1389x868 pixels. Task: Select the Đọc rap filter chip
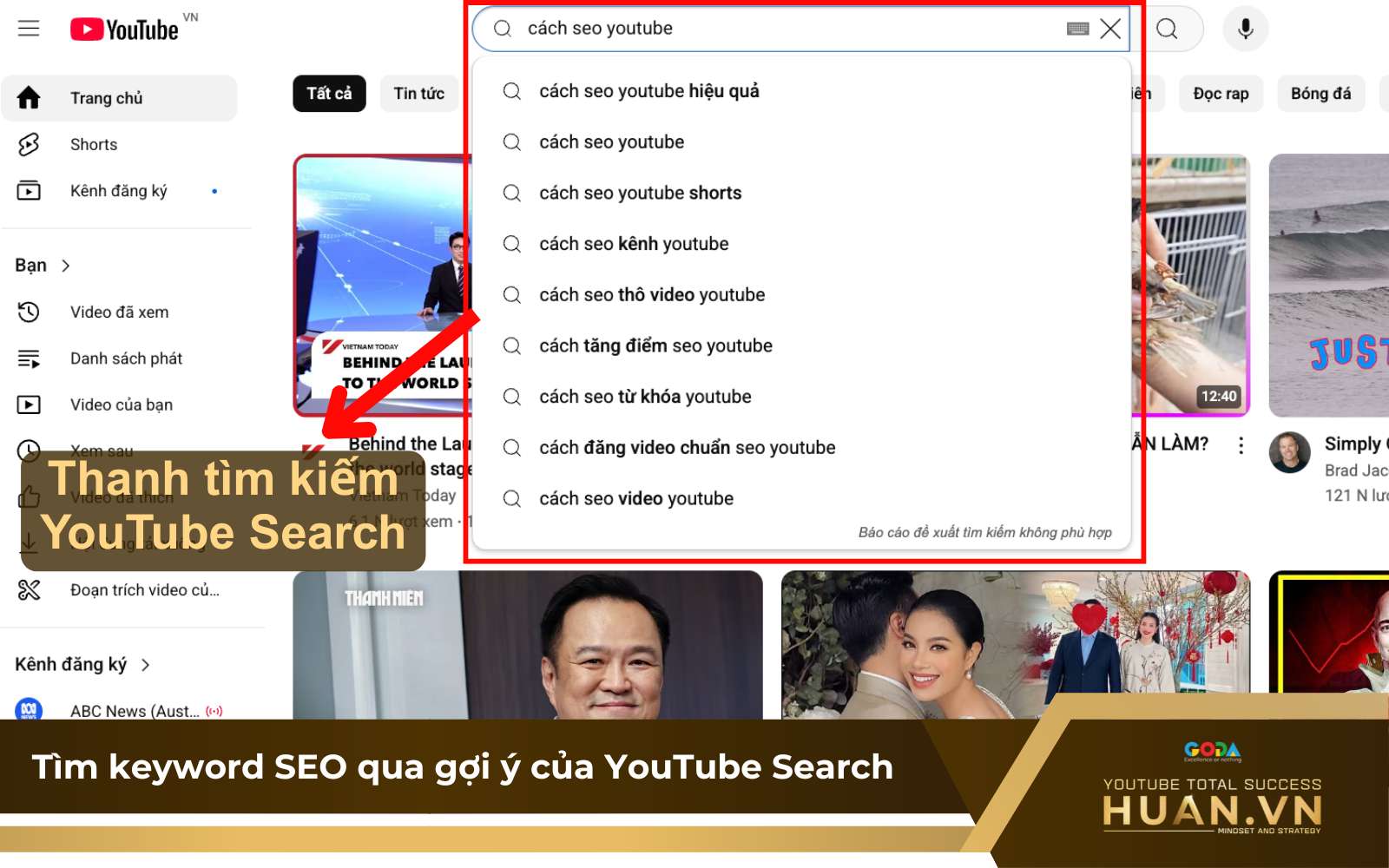(1221, 94)
